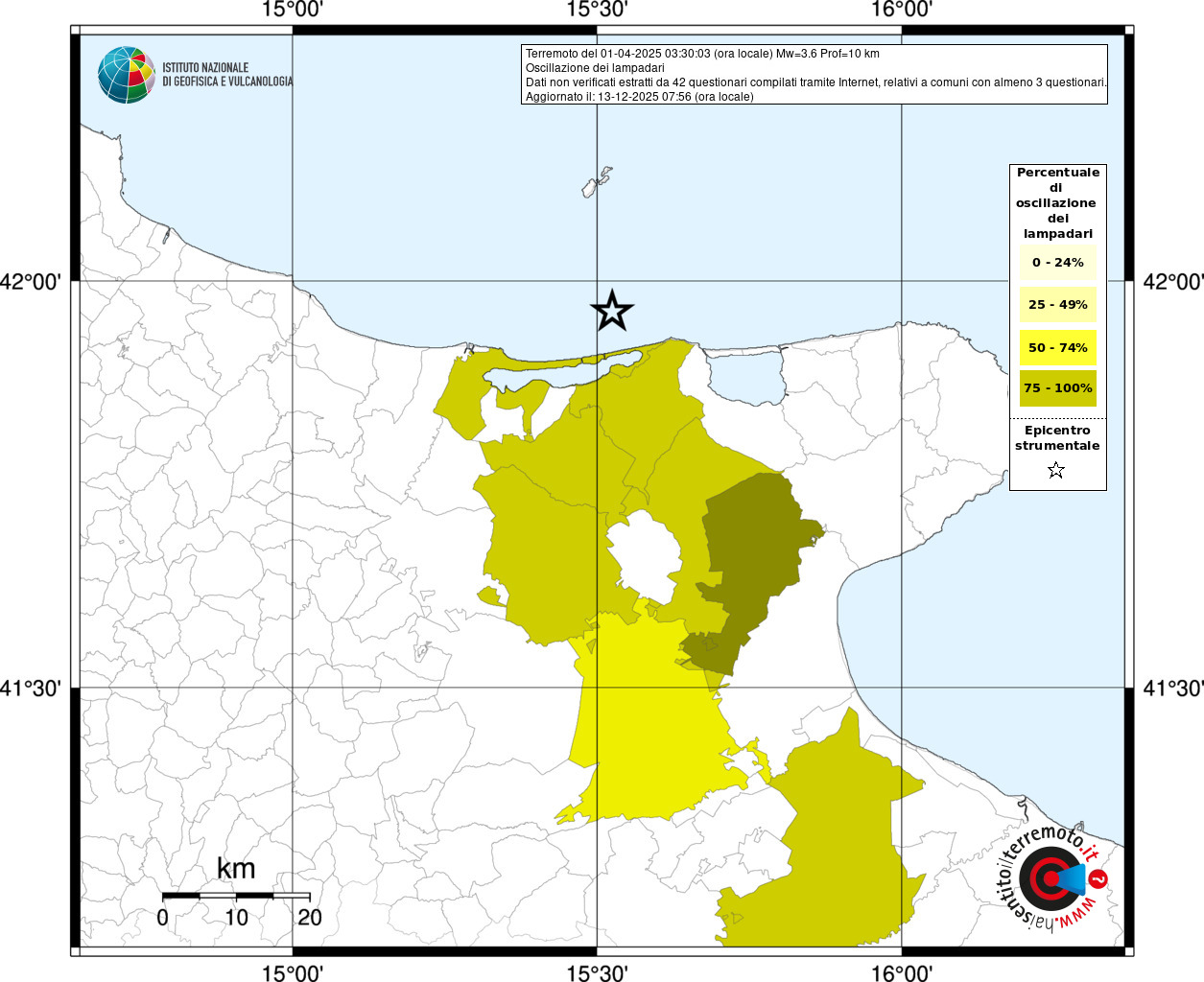This screenshot has height=982, width=1204.
Task: Click the bottom 15°00' longitude label
Action: point(293,972)
